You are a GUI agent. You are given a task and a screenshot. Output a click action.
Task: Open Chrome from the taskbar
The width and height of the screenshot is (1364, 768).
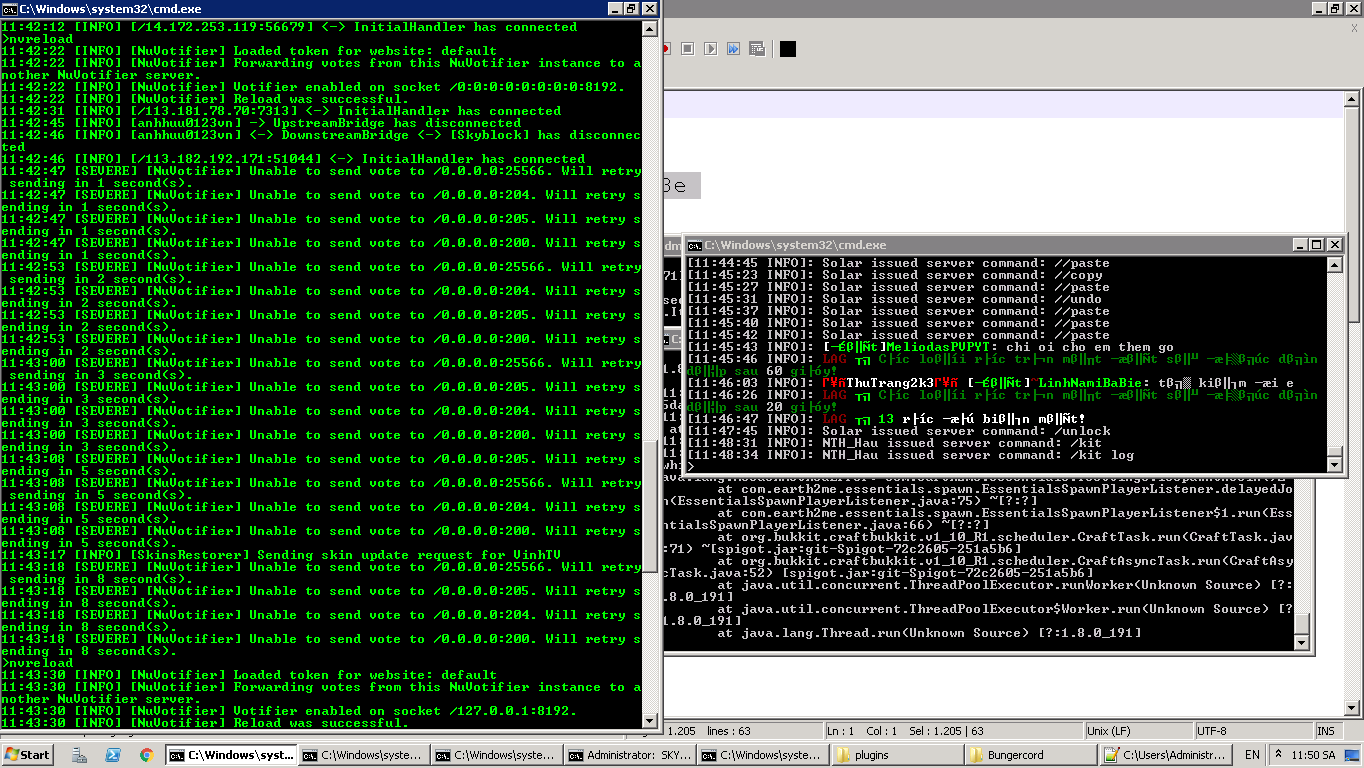point(146,755)
